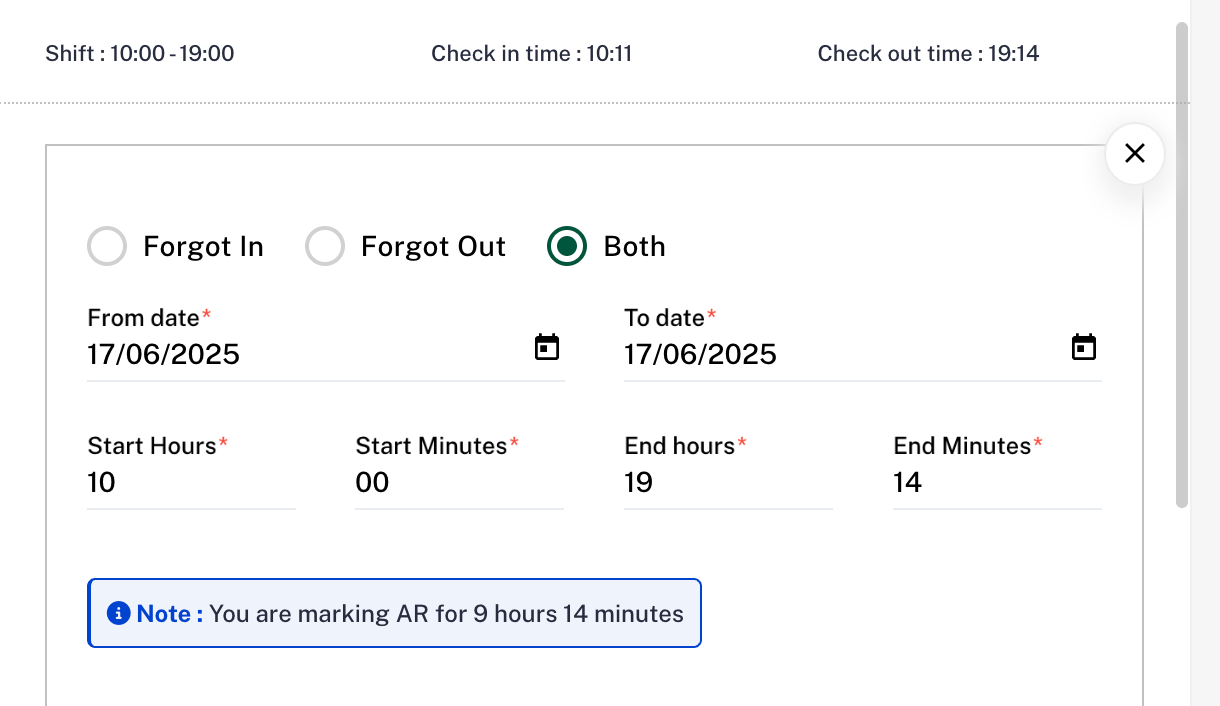Open the From date calendar picker icon
Viewport: 1220px width, 706px height.
click(547, 347)
